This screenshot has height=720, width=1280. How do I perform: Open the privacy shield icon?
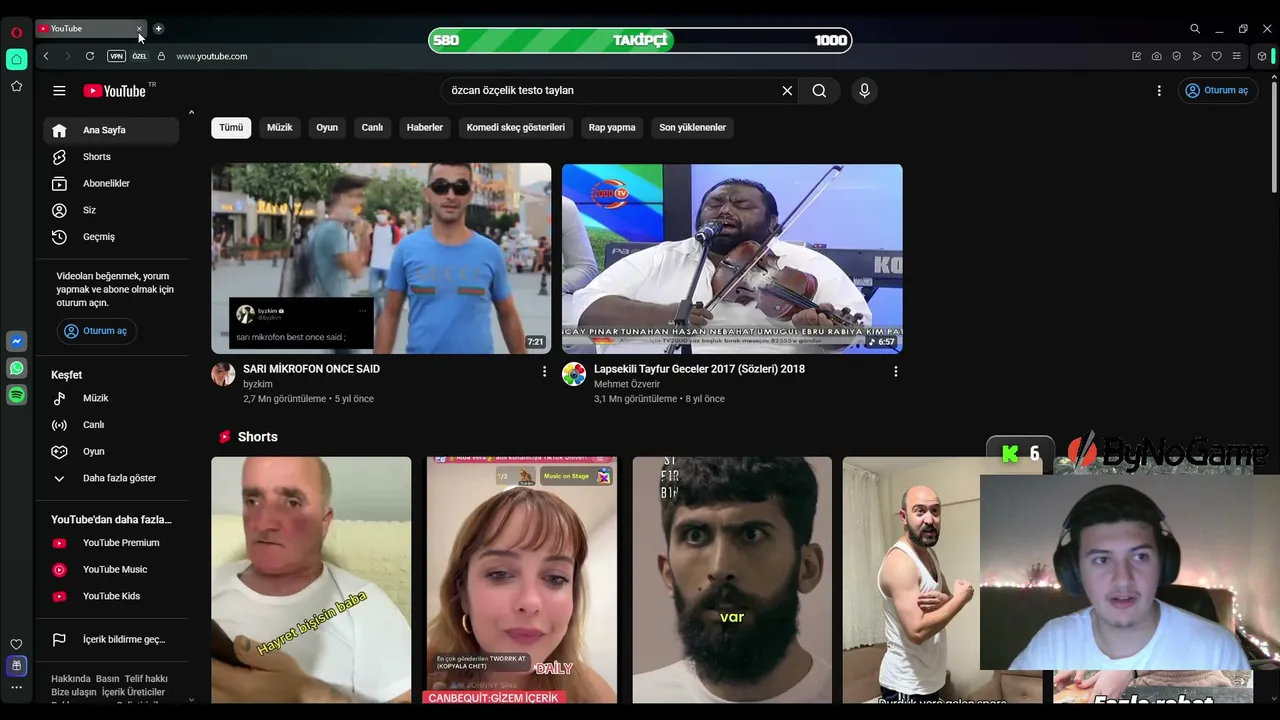coord(1177,56)
